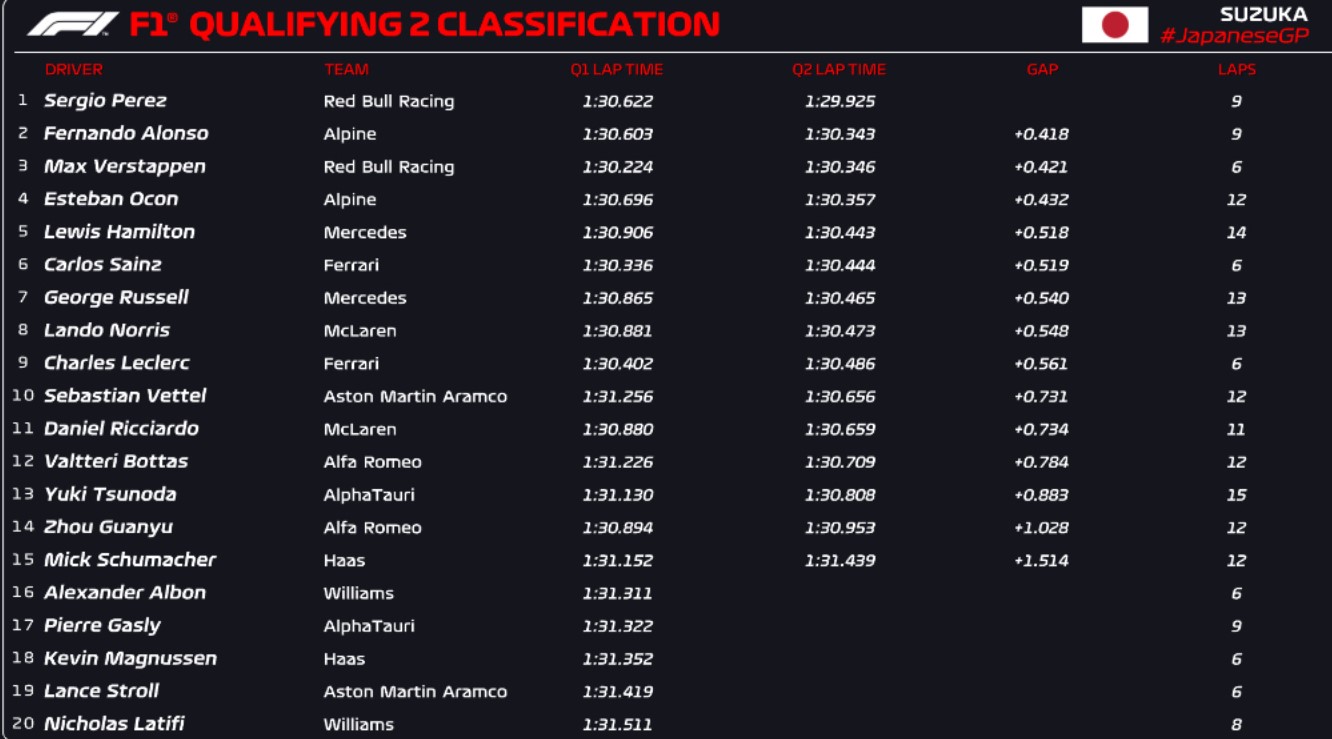Click the LAPS column header
This screenshot has height=739, width=1332.
point(1236,69)
